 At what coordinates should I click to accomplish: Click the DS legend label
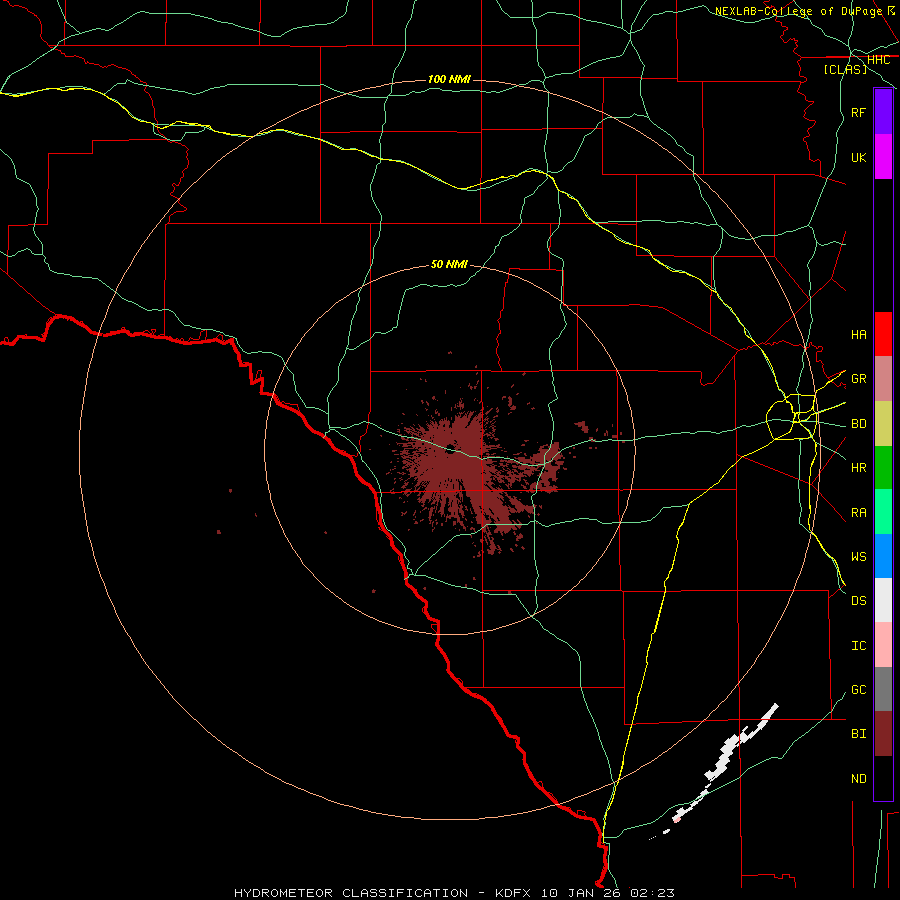(858, 600)
